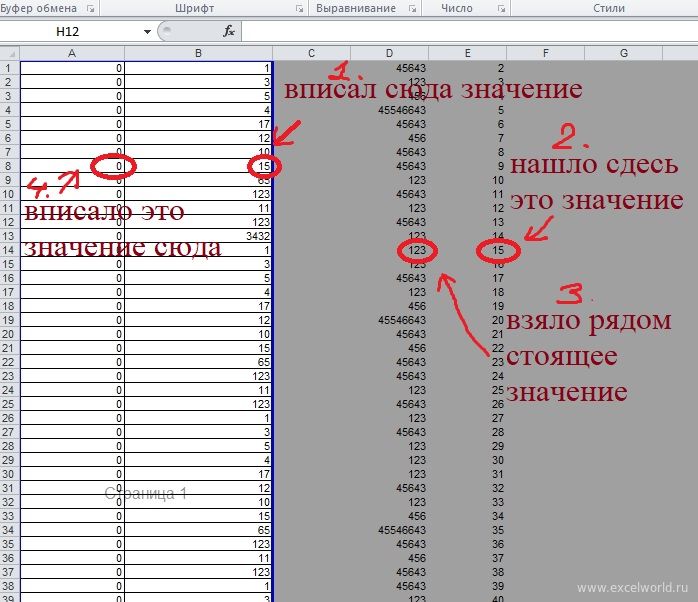Image resolution: width=698 pixels, height=602 pixels.
Task: Click cell B5 containing 17
Action: [x=199, y=124]
